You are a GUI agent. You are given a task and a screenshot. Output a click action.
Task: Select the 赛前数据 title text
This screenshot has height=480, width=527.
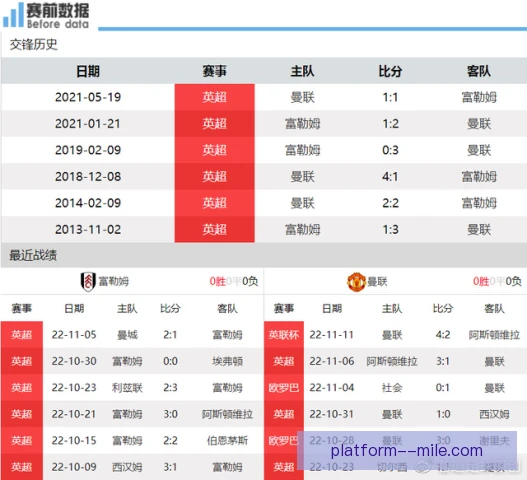(x=58, y=10)
